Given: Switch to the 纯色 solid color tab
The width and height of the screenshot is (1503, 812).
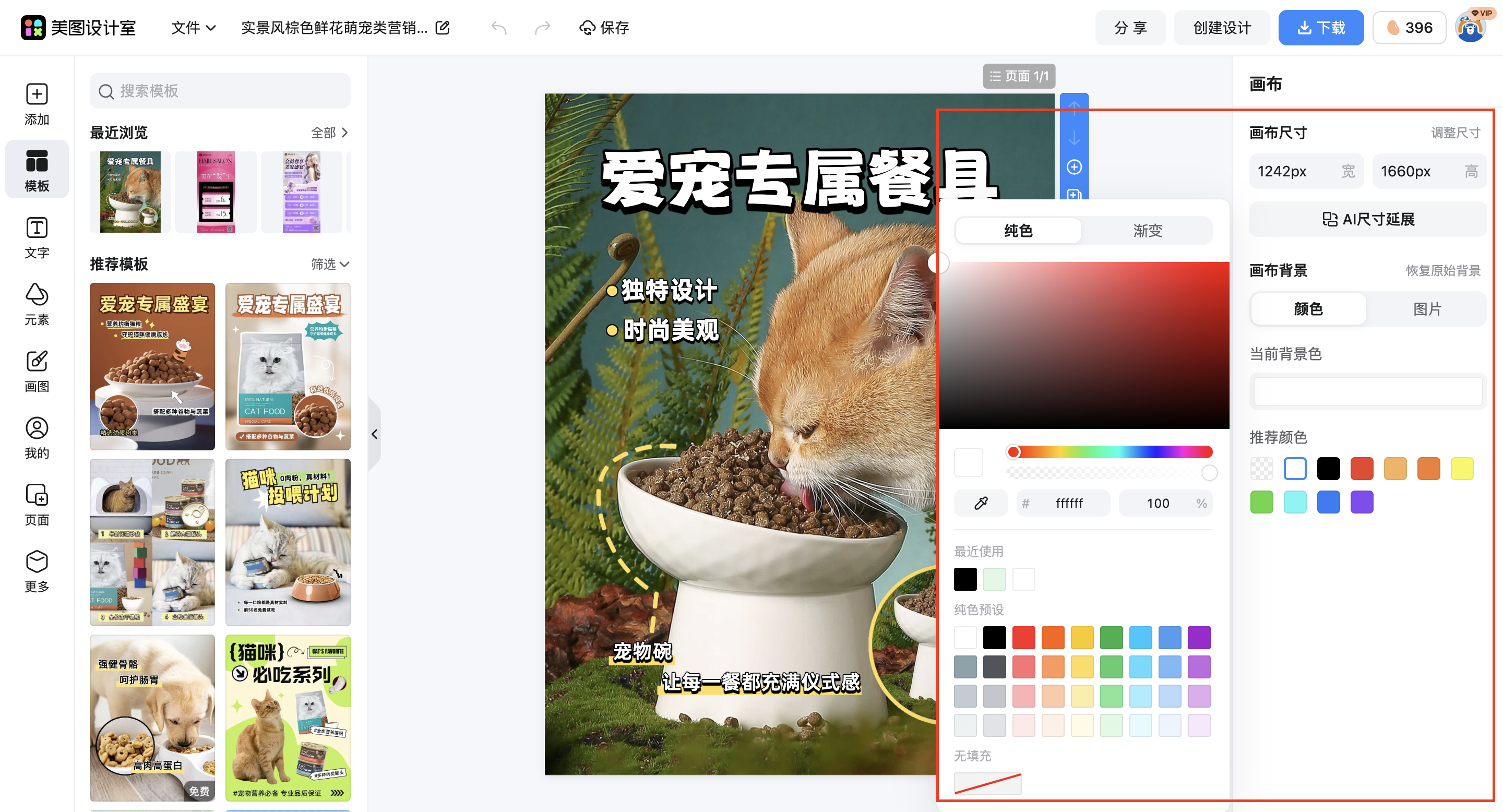Looking at the screenshot, I should pos(1018,231).
